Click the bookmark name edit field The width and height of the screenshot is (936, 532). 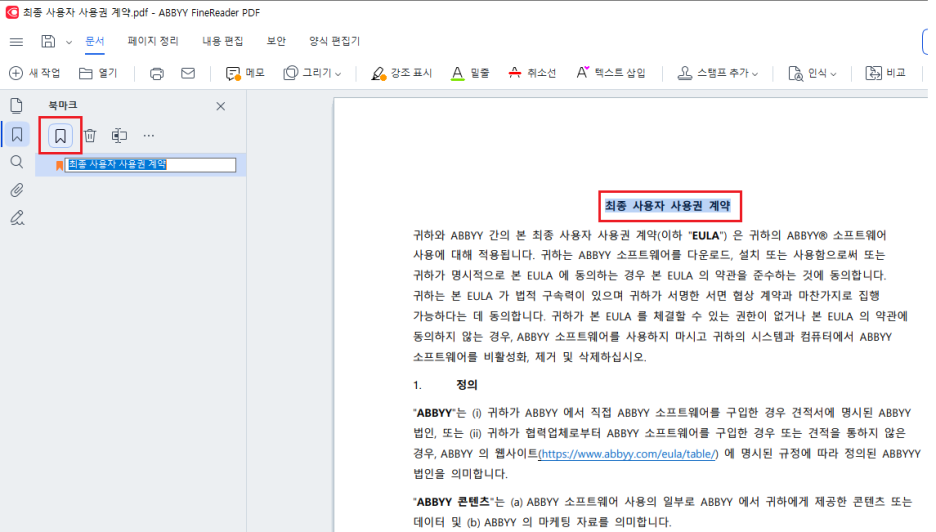click(150, 165)
